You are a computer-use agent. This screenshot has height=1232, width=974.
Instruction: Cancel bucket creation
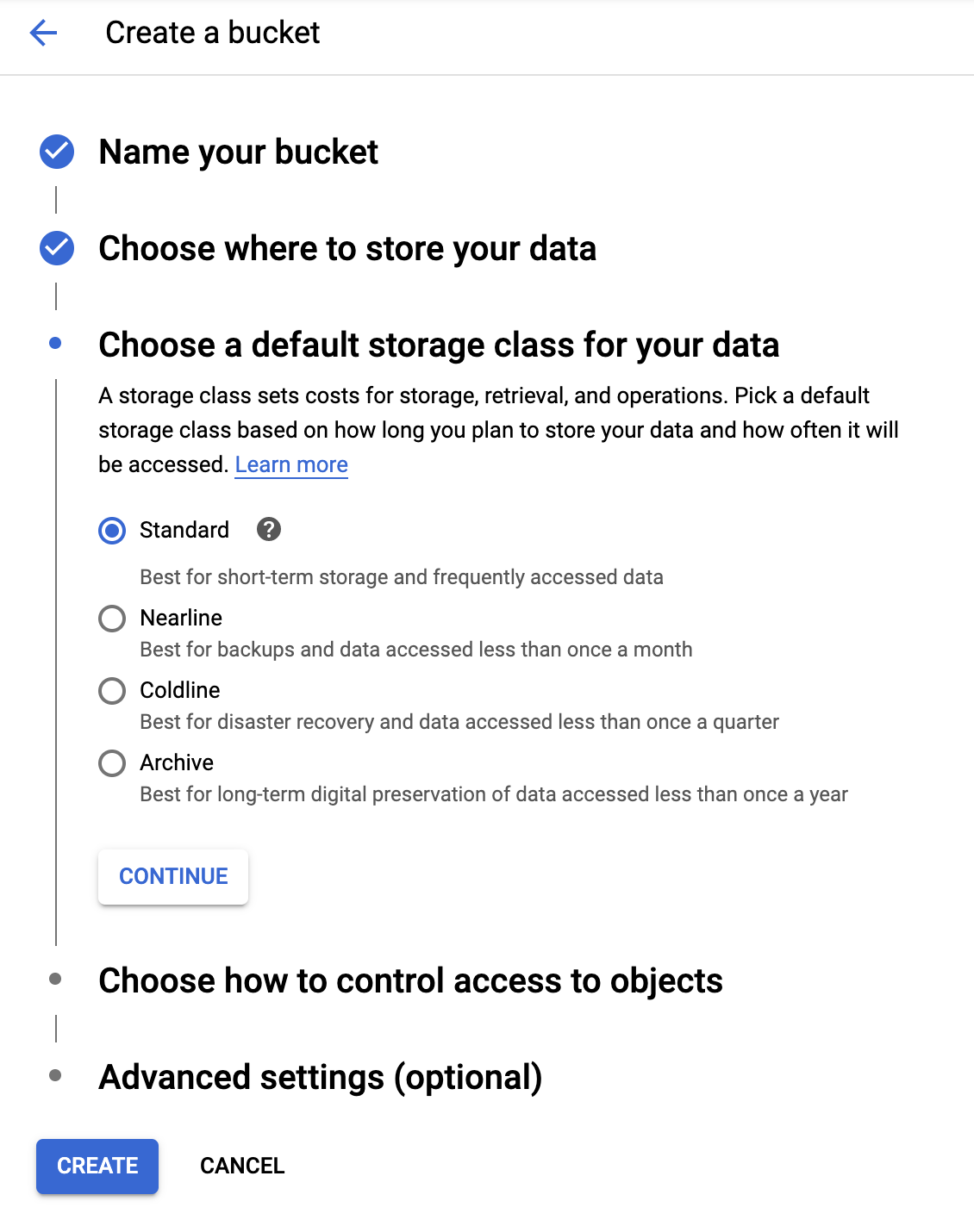pyautogui.click(x=242, y=1166)
